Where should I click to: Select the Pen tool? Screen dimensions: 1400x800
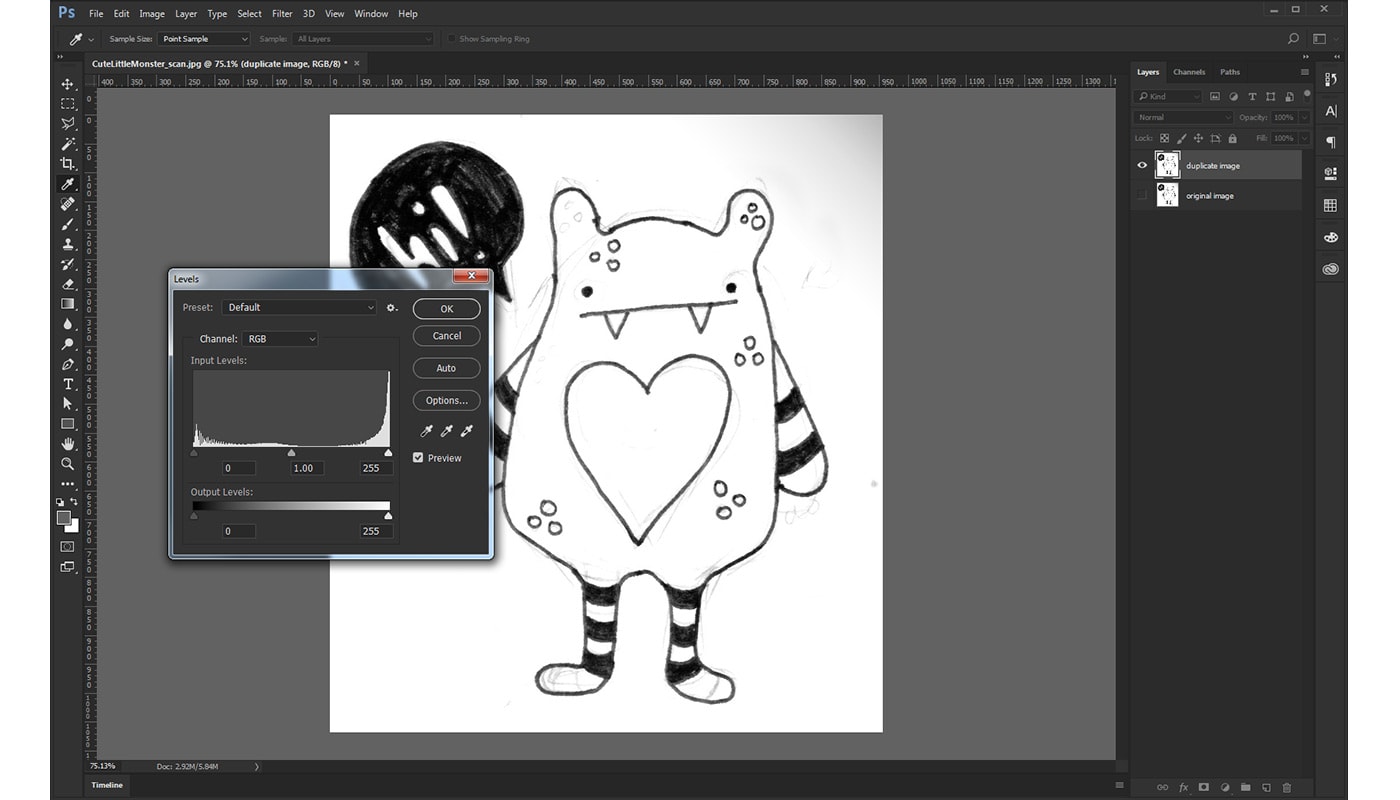68,364
